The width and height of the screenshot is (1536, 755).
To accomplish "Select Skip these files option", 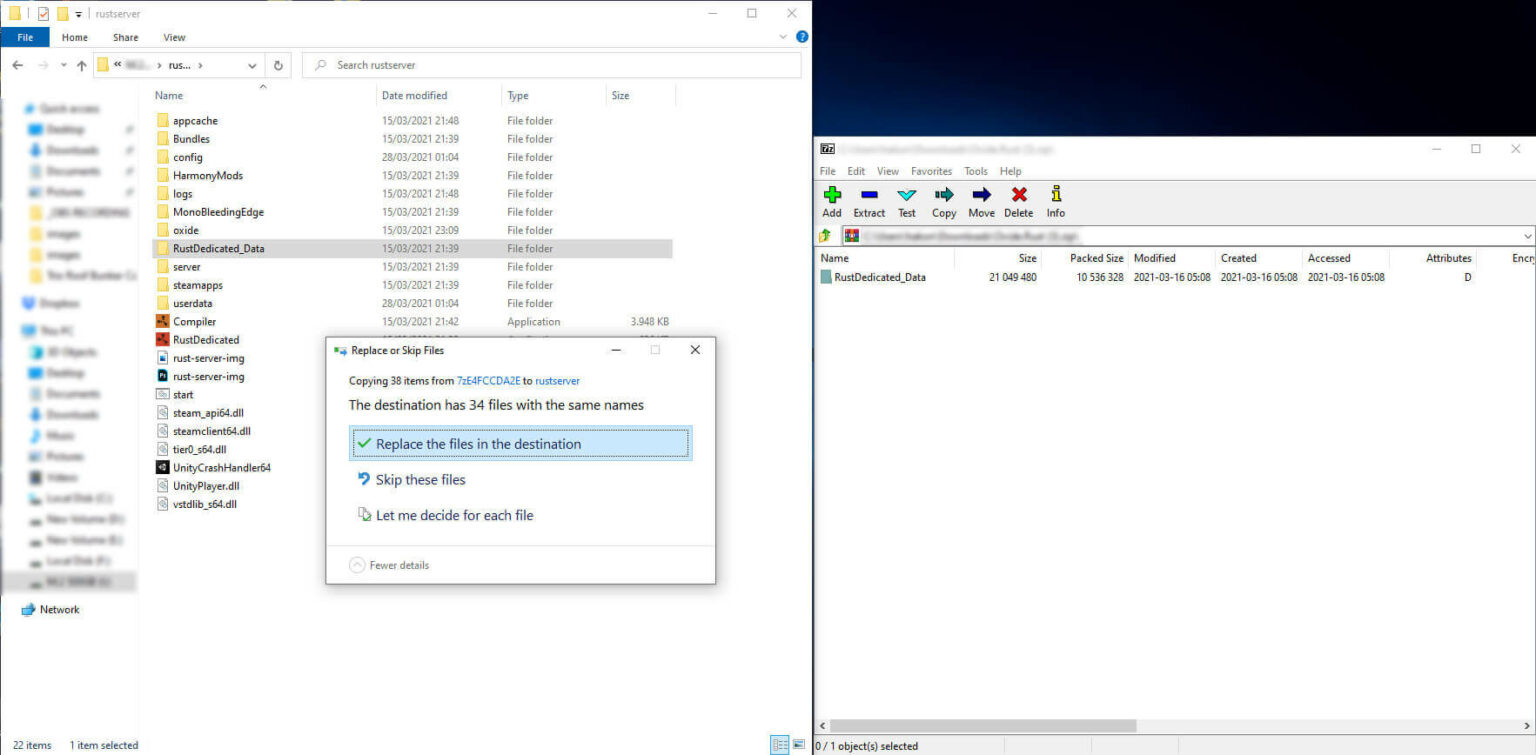I will coord(420,479).
